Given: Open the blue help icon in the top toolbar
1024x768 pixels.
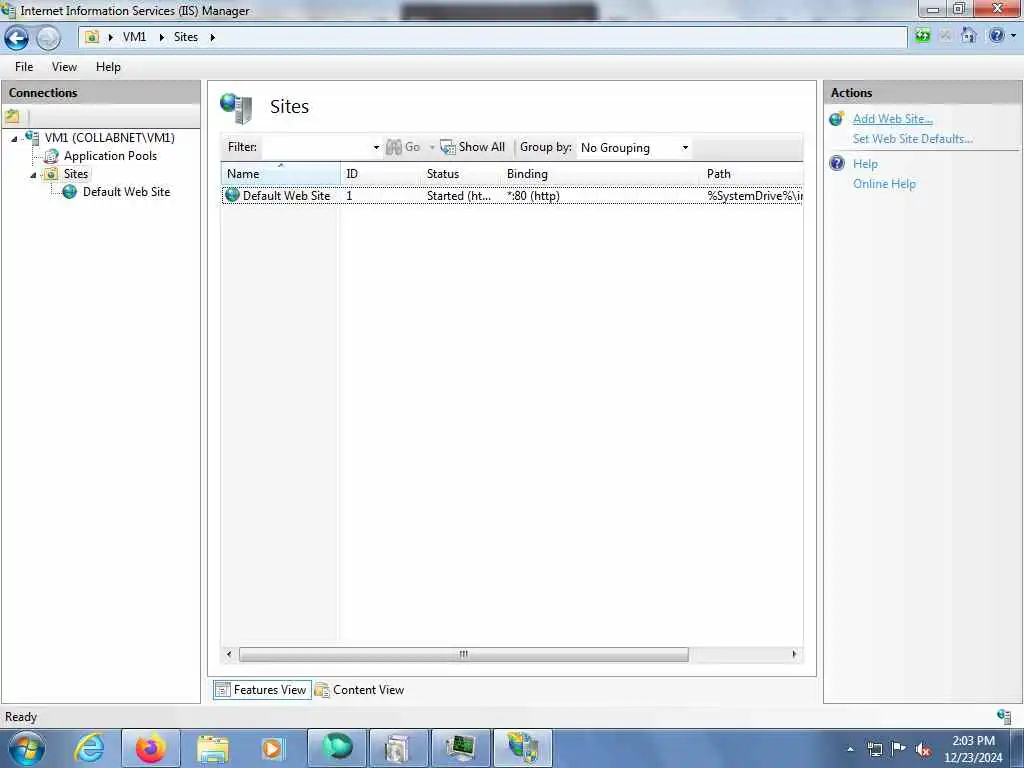Looking at the screenshot, I should (996, 36).
